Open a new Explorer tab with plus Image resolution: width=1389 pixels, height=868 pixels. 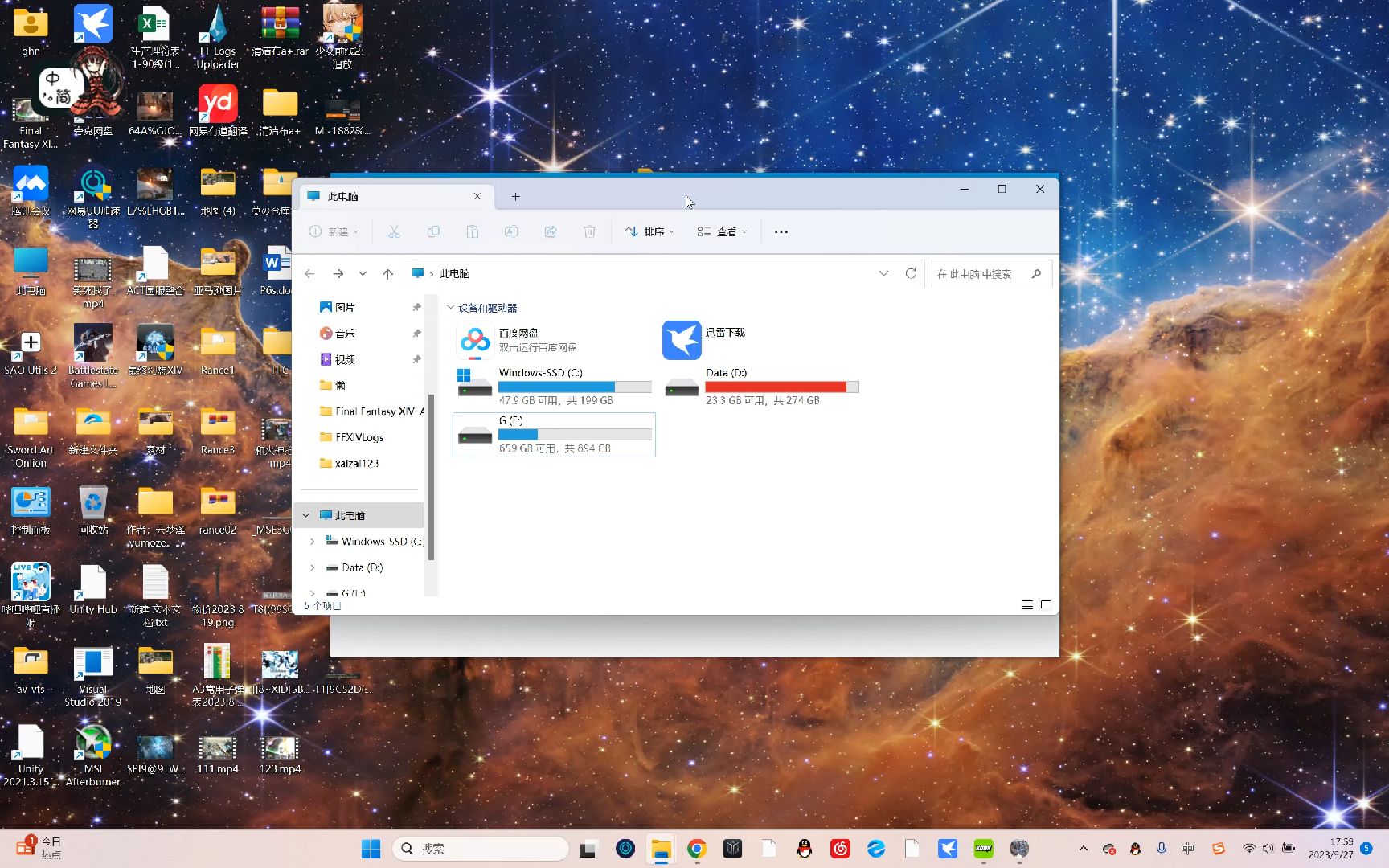[515, 196]
